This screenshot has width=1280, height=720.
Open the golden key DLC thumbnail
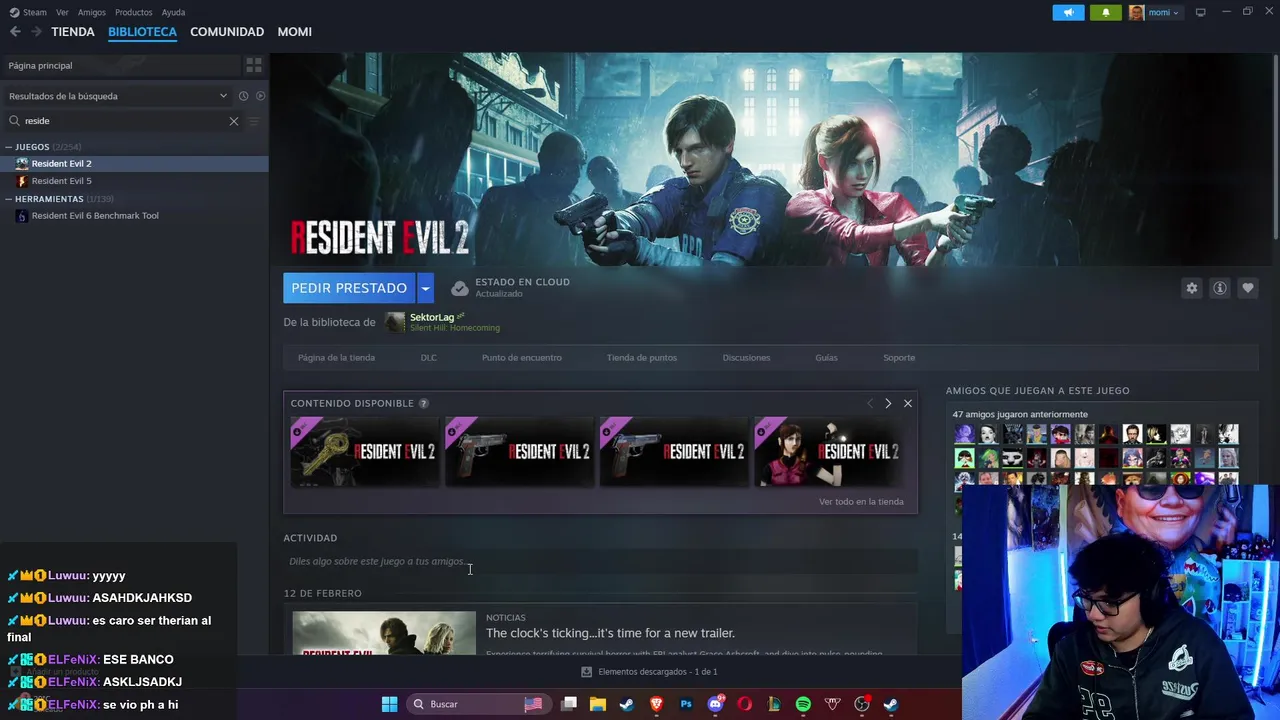pos(365,452)
